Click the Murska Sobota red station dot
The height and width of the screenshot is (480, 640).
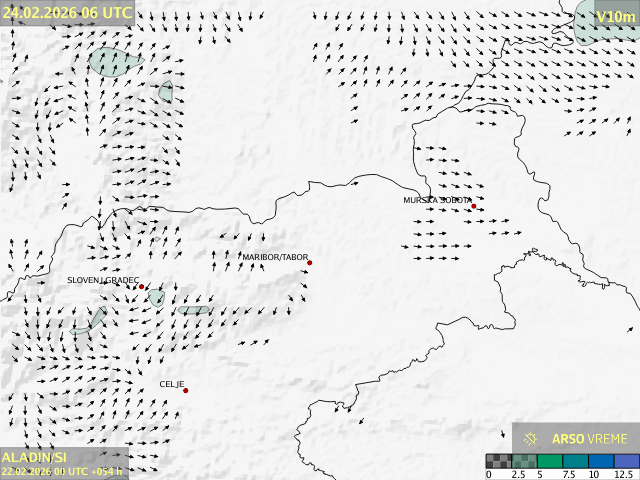pyautogui.click(x=474, y=207)
